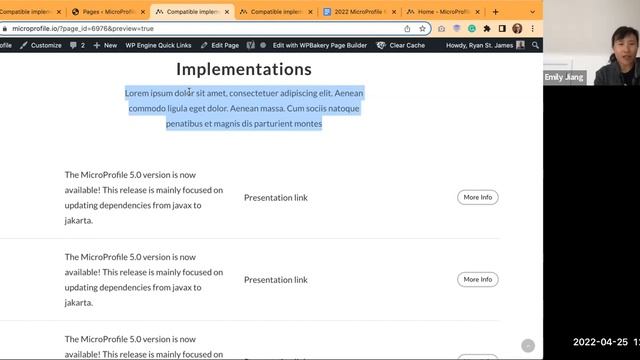Image resolution: width=640 pixels, height=360 pixels.
Task: Open Chrome's three-dot menu
Action: click(532, 29)
